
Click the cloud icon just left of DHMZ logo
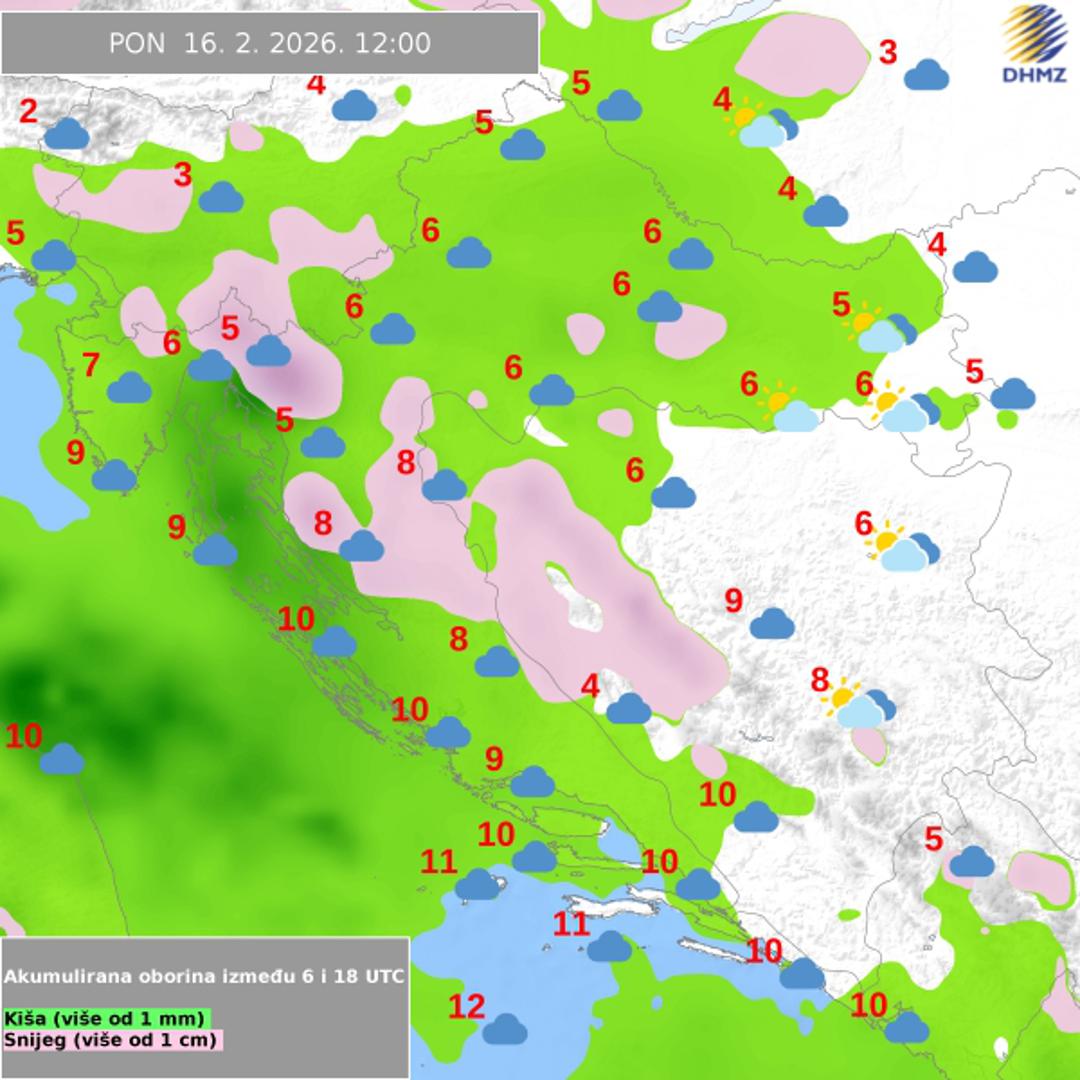[x=926, y=74]
